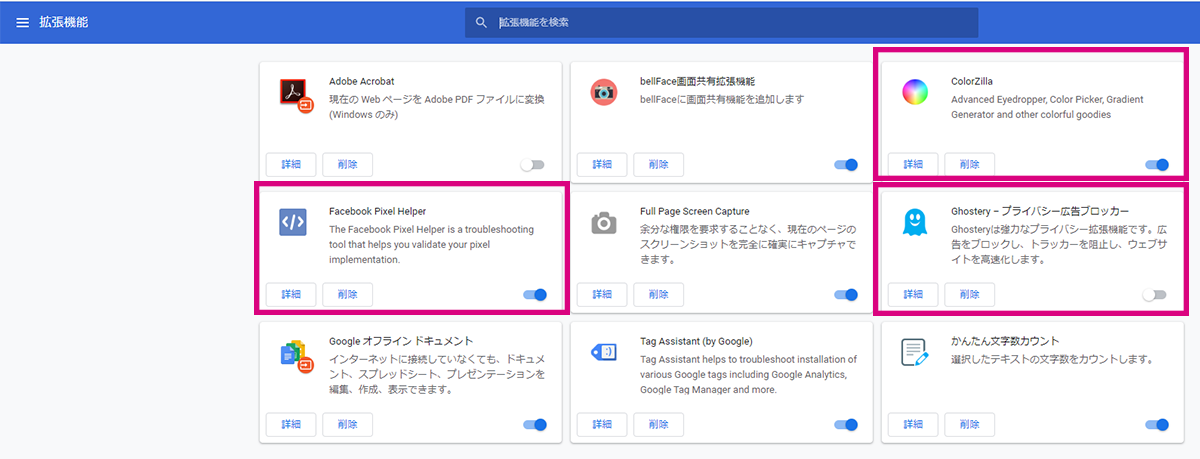
Task: Click 削除 for Google オフライン ドキュメント
Action: (x=347, y=425)
